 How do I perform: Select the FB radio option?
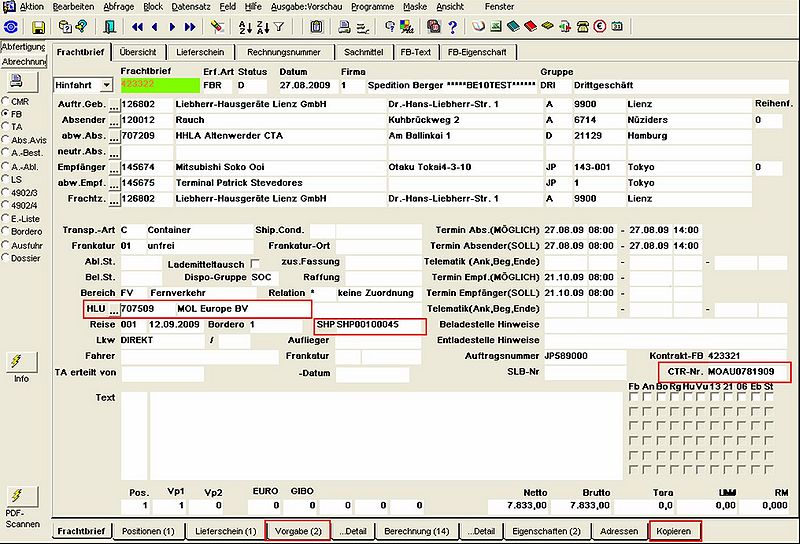(6, 113)
